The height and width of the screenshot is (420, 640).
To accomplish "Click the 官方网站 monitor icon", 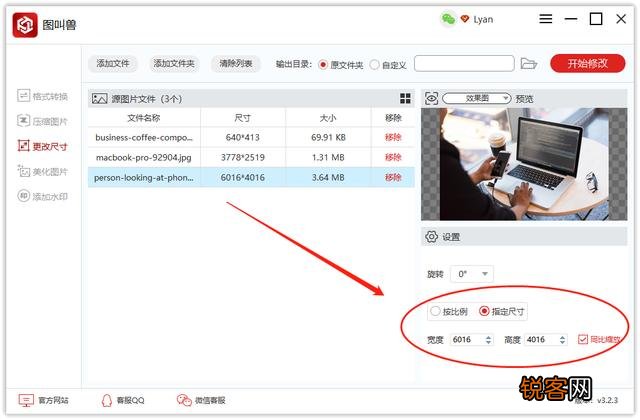I will [26, 400].
